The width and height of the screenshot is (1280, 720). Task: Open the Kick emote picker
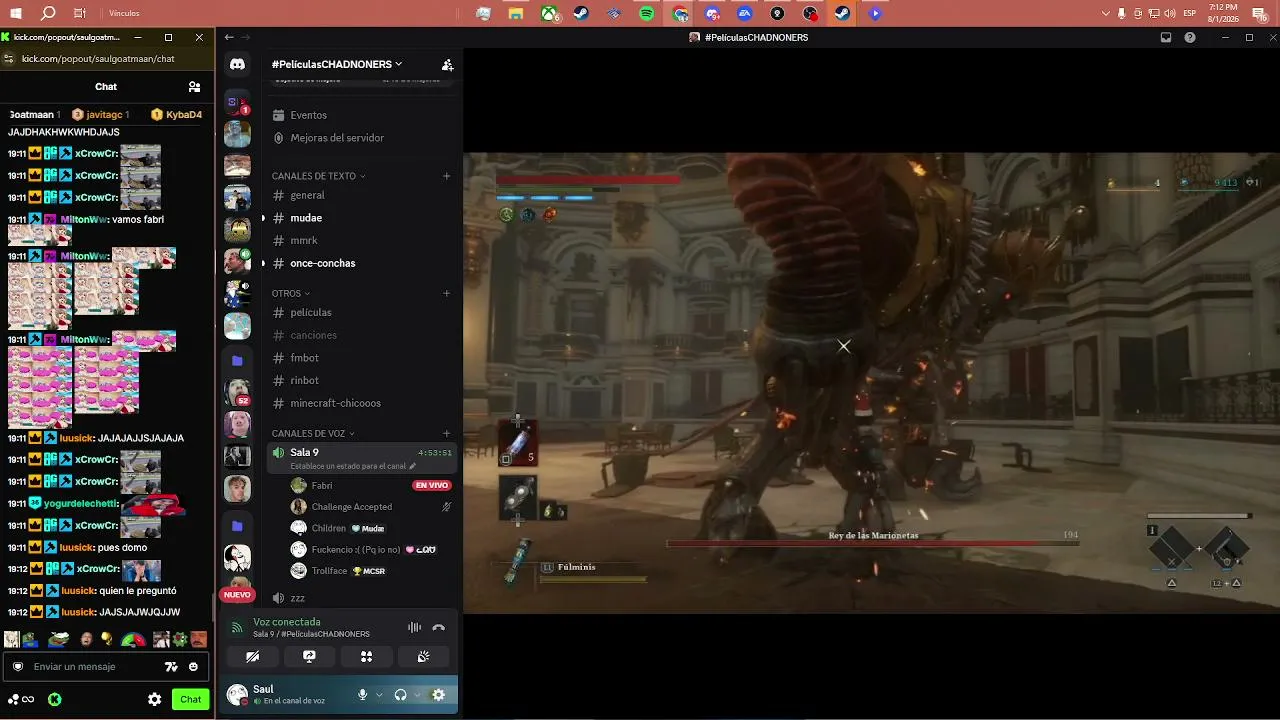click(x=193, y=667)
